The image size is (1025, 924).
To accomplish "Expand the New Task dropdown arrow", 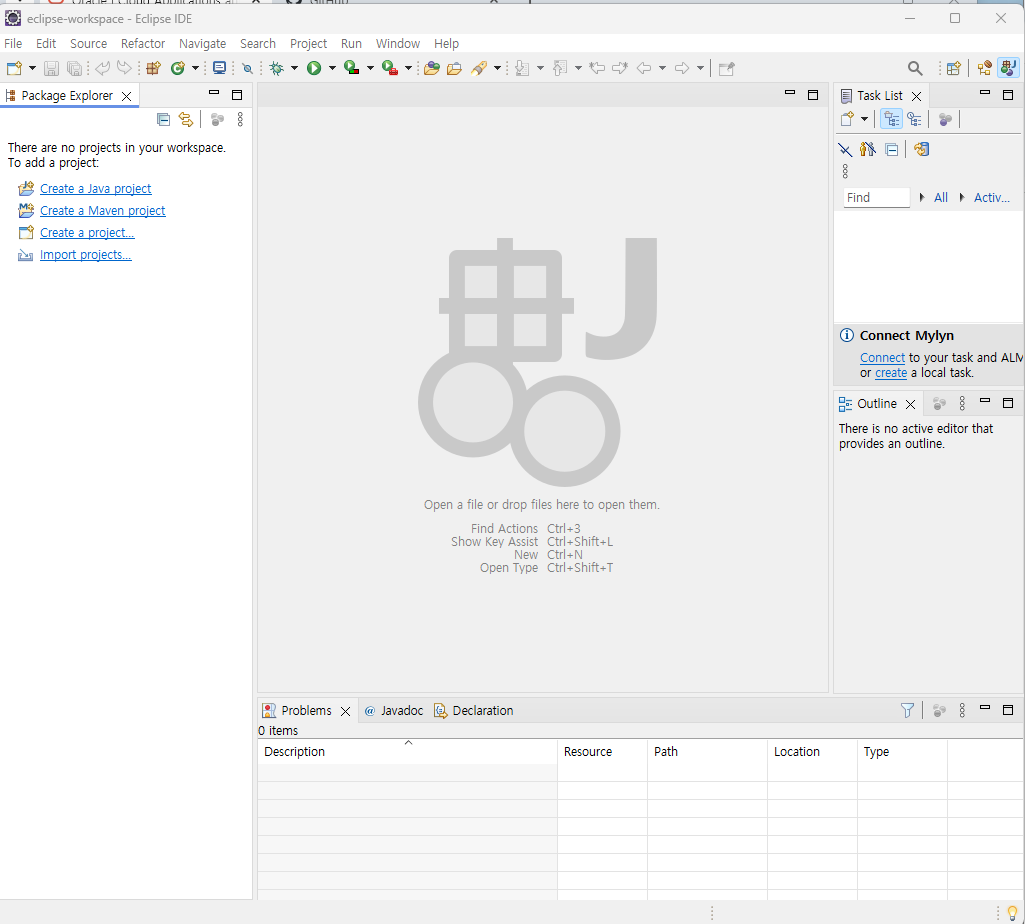I will pyautogui.click(x=864, y=119).
